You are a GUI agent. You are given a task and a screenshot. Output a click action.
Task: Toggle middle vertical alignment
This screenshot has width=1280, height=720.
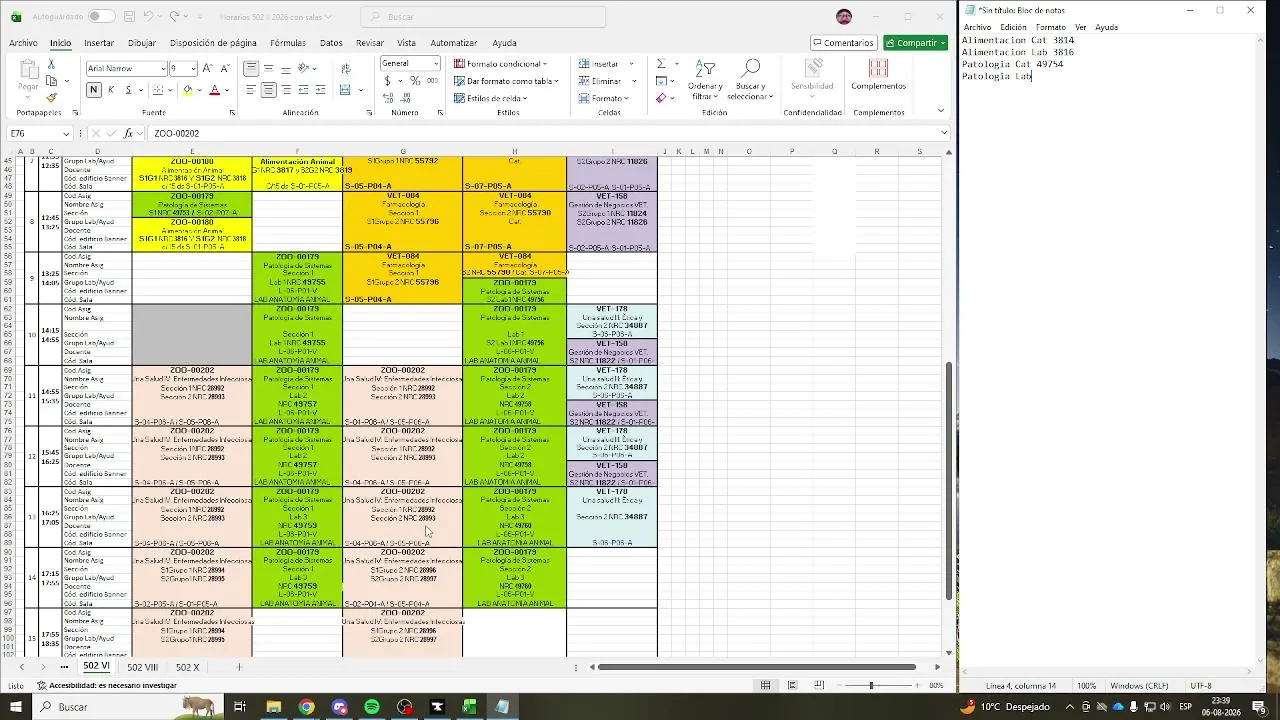coord(268,68)
